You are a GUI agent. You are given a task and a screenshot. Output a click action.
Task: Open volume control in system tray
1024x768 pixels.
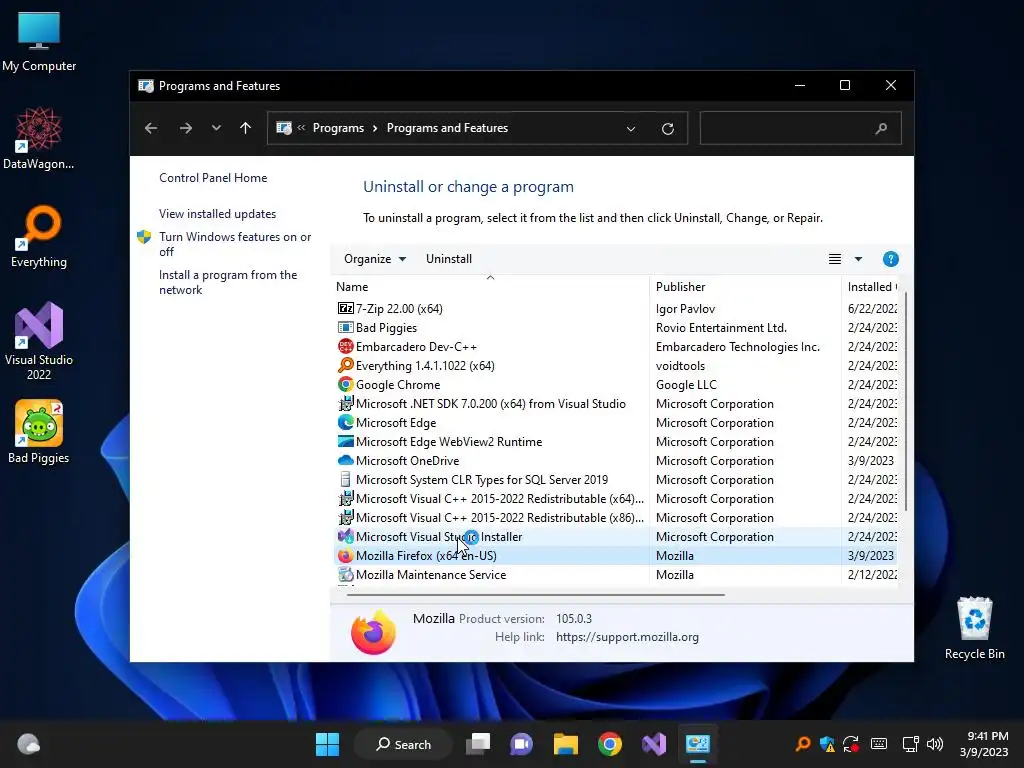pyautogui.click(x=935, y=744)
